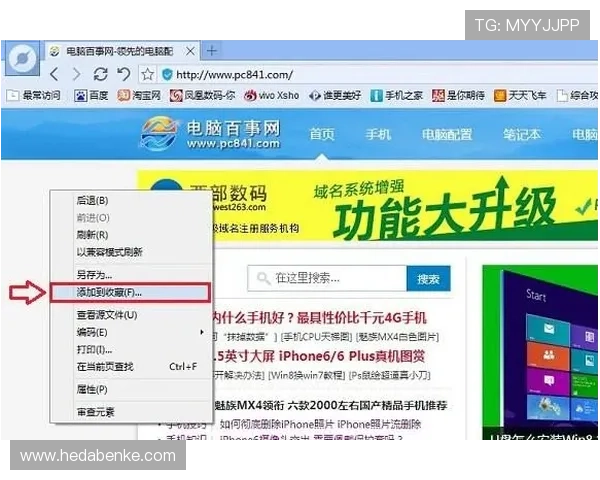Open the 淘宝网 bookmark
600x480 pixels.
click(x=139, y=95)
